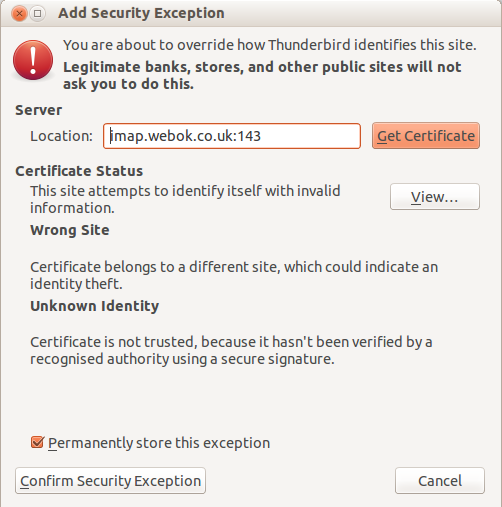Viewport: 502px width, 507px height.
Task: Click the 'Wrong Site' heading
Action: click(x=70, y=230)
